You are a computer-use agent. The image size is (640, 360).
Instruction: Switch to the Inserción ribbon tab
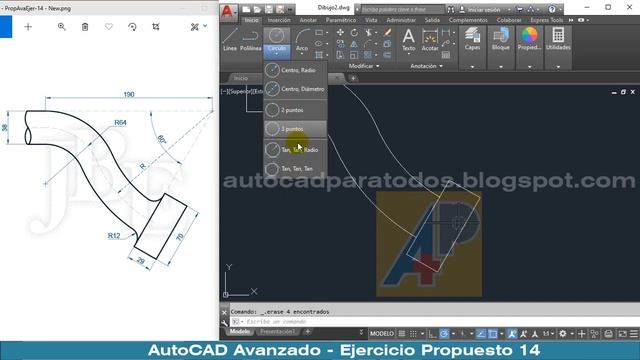(279, 20)
